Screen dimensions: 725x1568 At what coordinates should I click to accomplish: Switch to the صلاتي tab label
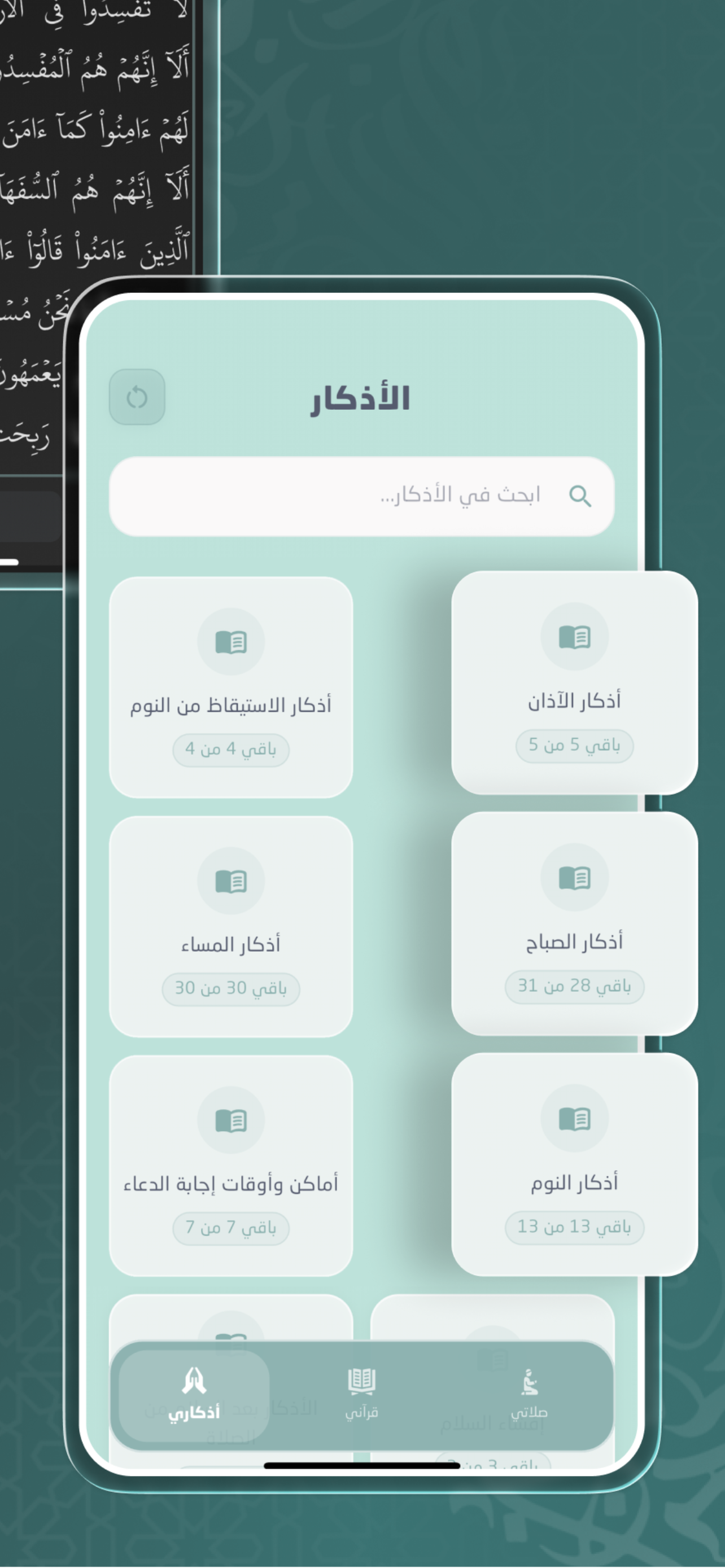(x=530, y=1412)
